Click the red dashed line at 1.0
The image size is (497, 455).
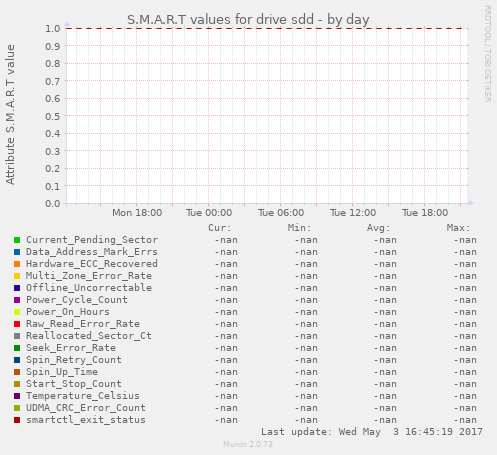click(264, 28)
